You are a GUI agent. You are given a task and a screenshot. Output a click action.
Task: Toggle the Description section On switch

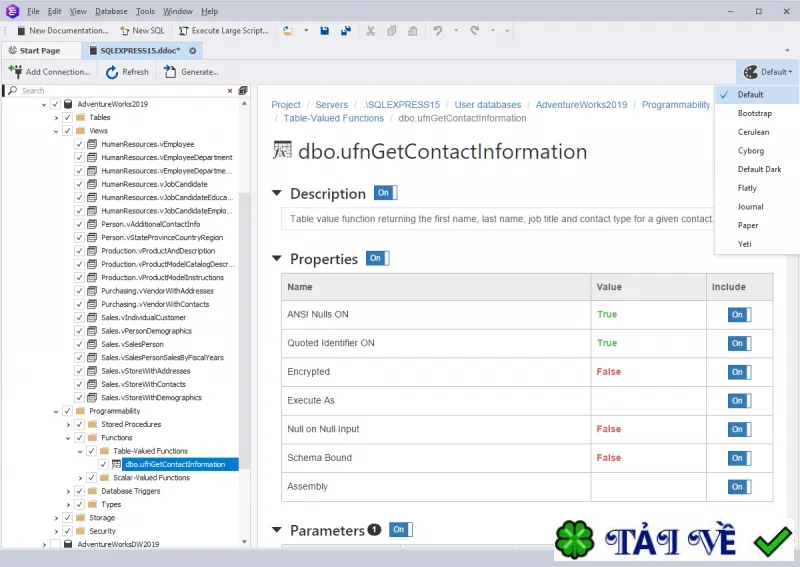(385, 193)
